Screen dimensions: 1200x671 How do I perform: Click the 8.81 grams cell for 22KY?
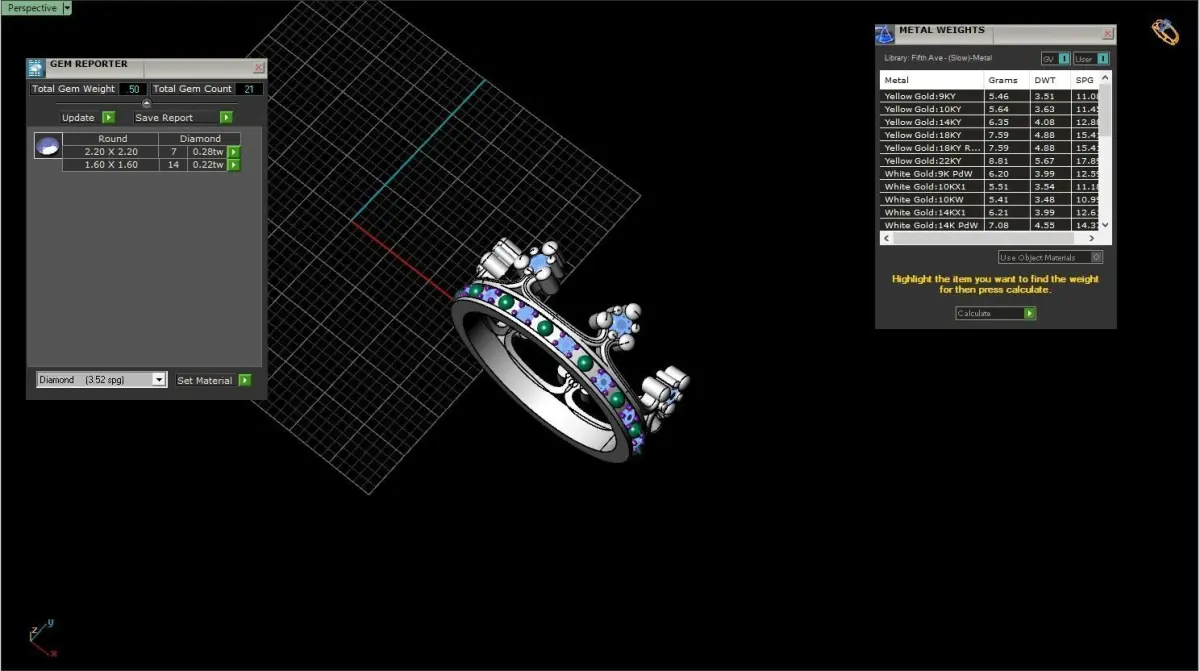point(1007,161)
